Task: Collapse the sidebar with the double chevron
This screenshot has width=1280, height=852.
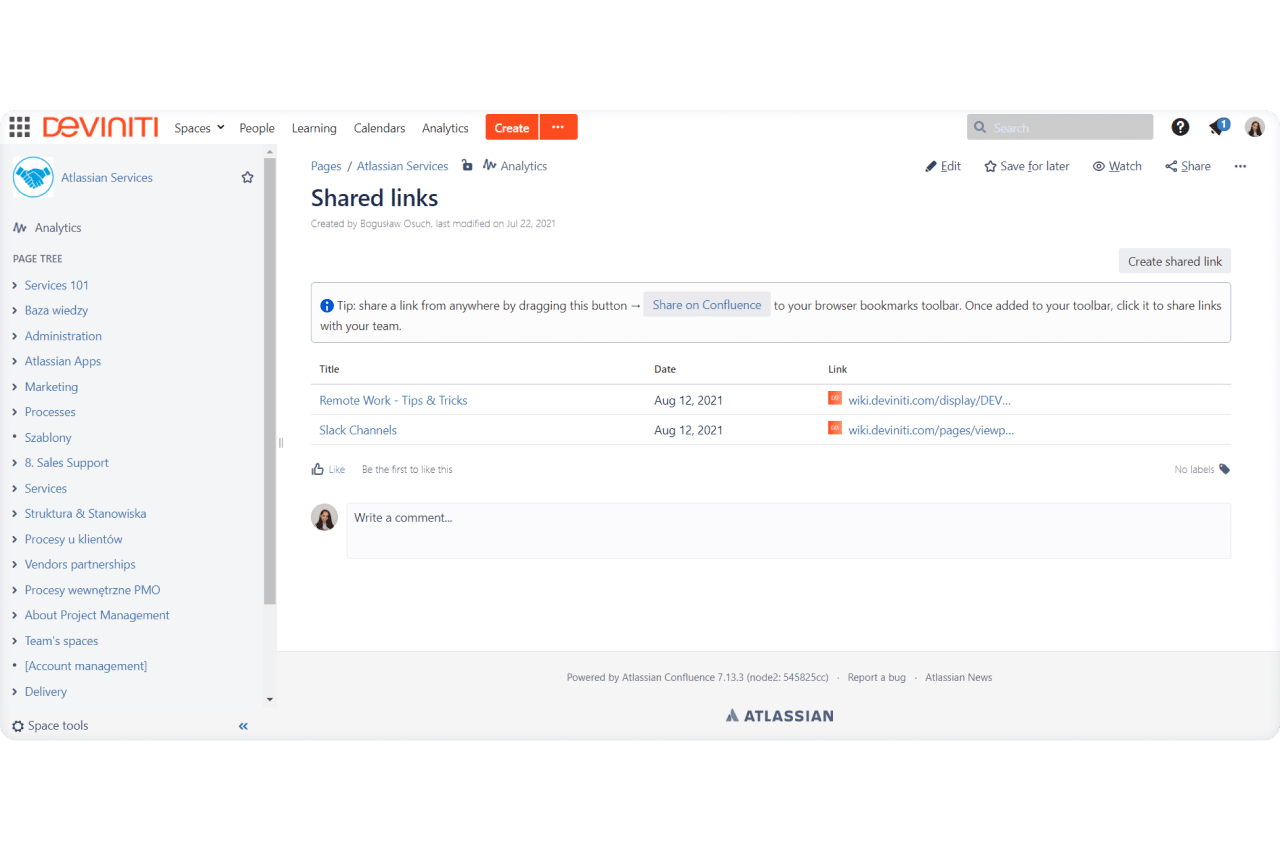Action: (x=242, y=726)
